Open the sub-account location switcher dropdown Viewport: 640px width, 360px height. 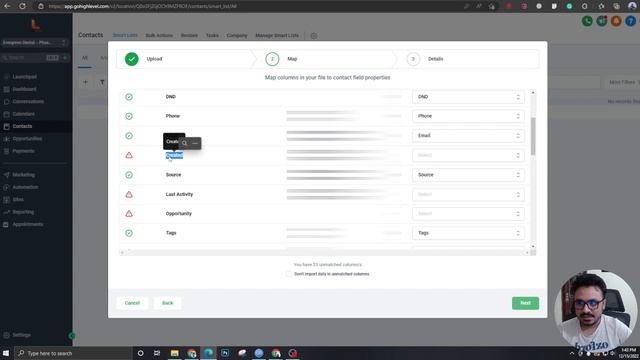coord(35,42)
